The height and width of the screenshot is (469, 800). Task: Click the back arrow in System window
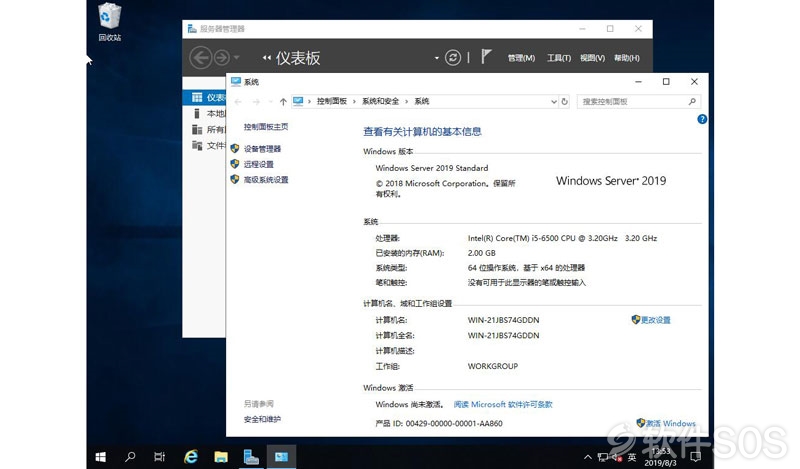coord(238,102)
